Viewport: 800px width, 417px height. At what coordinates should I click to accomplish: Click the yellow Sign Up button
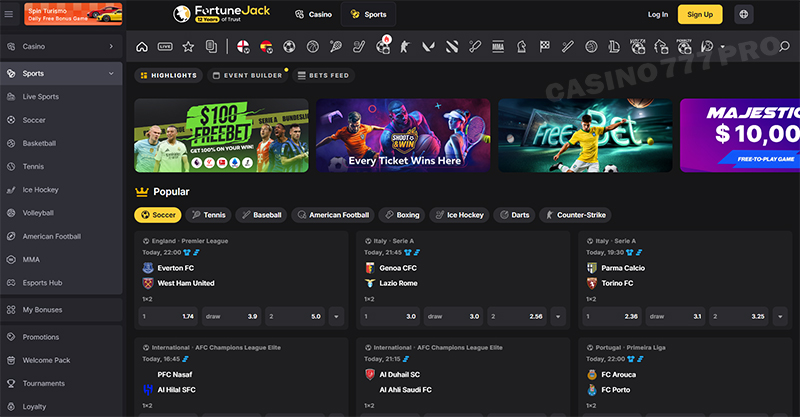pyautogui.click(x=699, y=14)
